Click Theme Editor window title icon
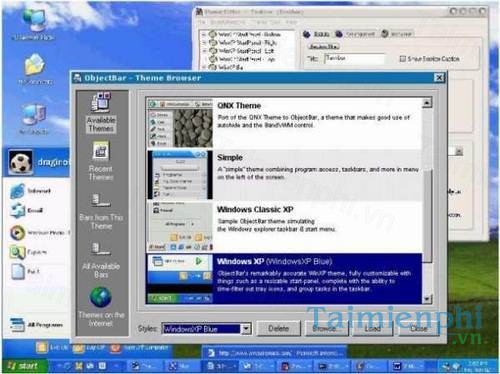 pos(199,12)
